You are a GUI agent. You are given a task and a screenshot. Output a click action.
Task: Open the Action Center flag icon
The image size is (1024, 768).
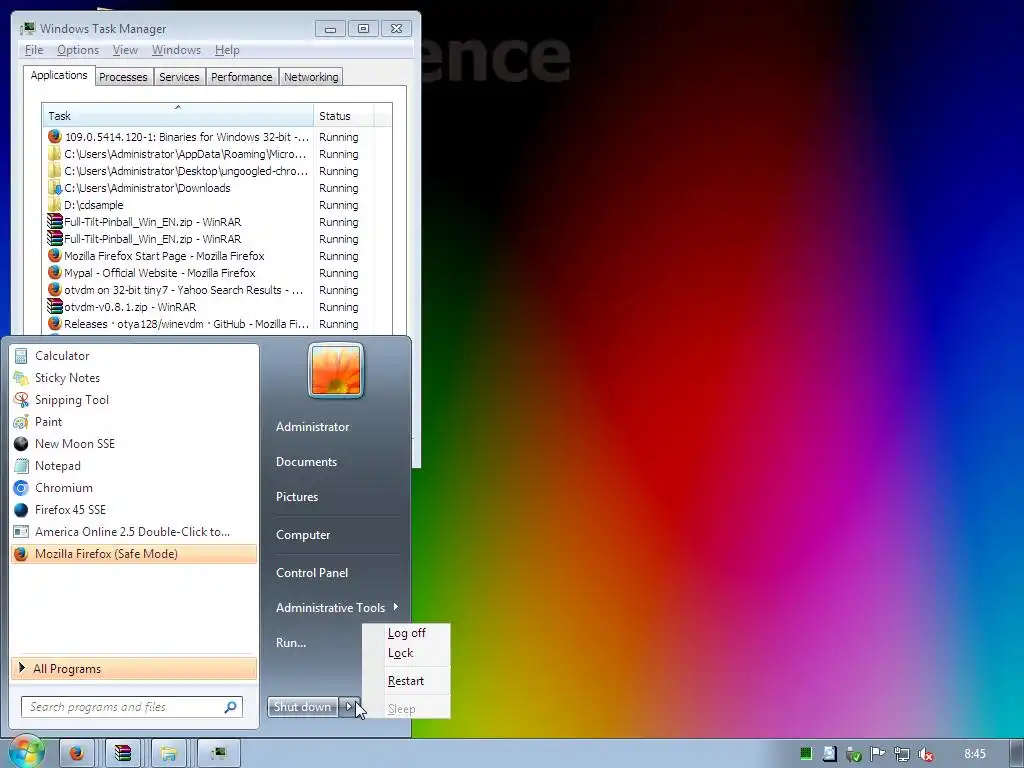coord(878,754)
